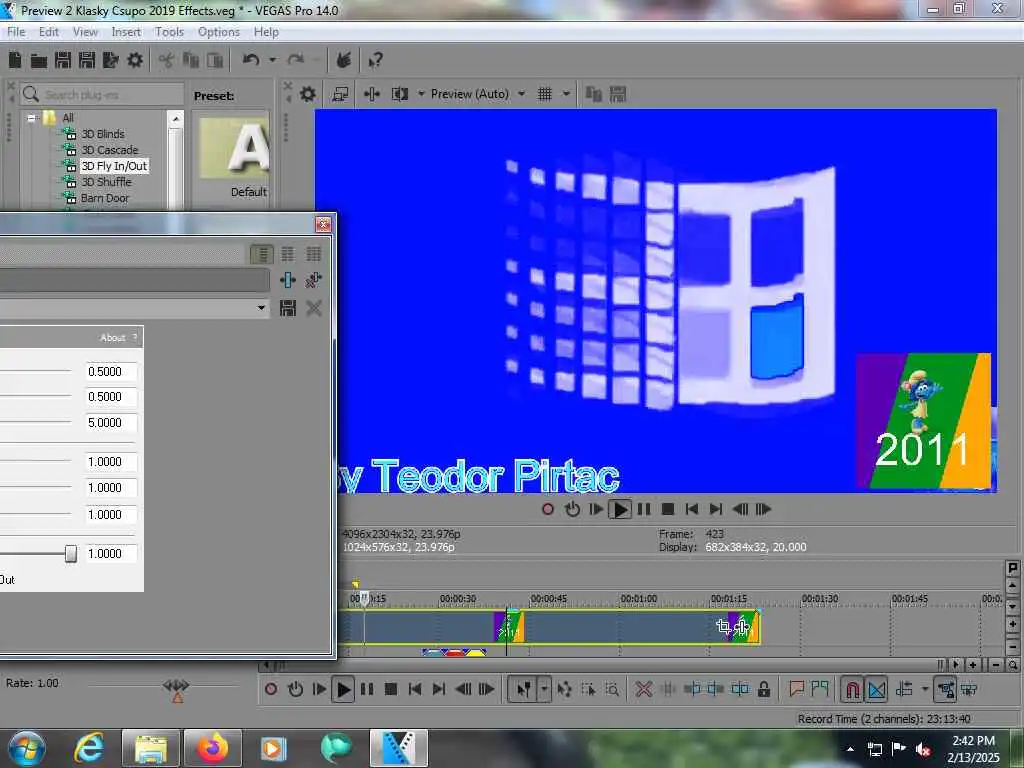Toggle Split Screen View above the preview
The image size is (1024, 768).
400,94
